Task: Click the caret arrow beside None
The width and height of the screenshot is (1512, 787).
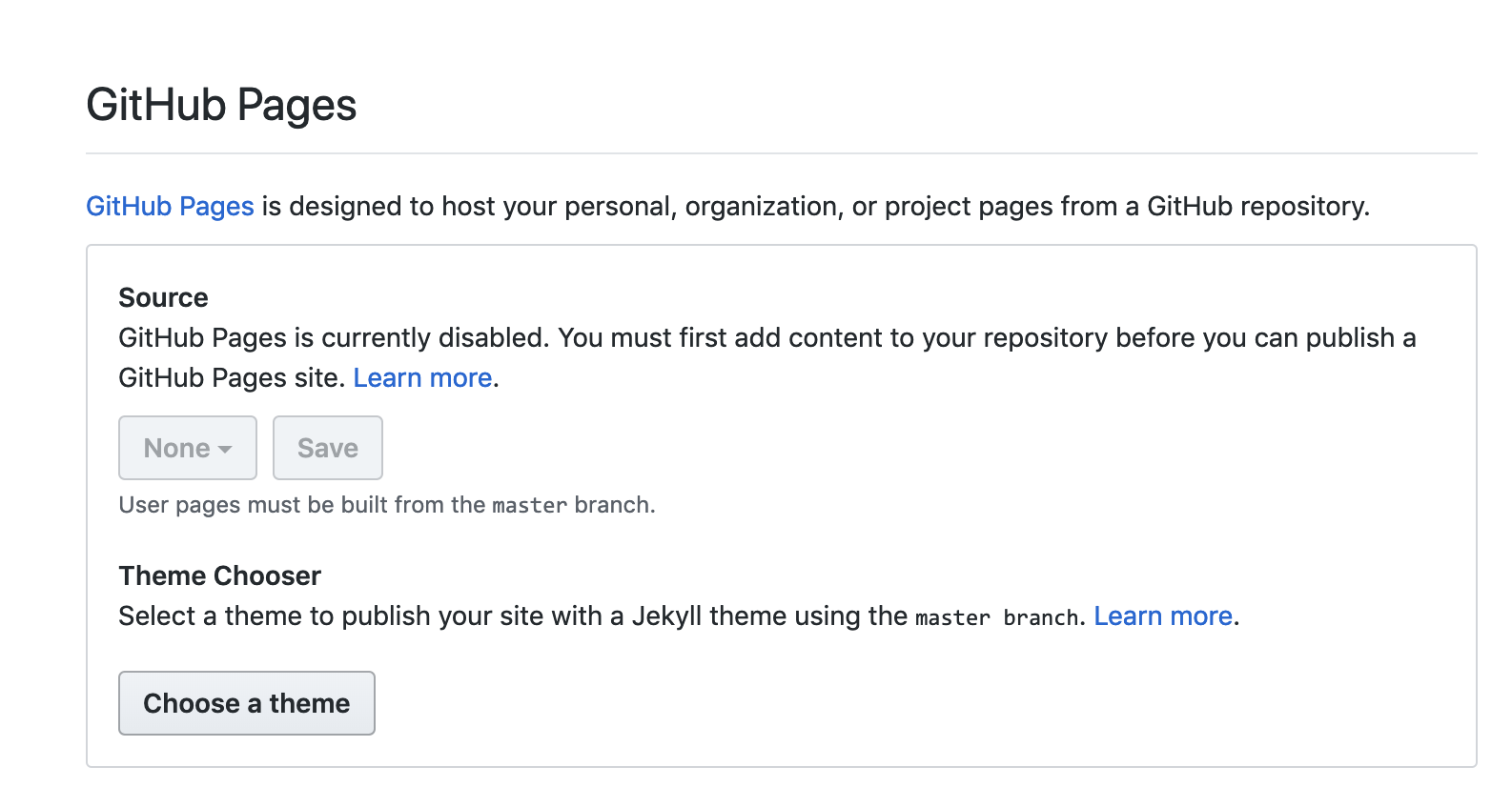Action: pos(225,450)
